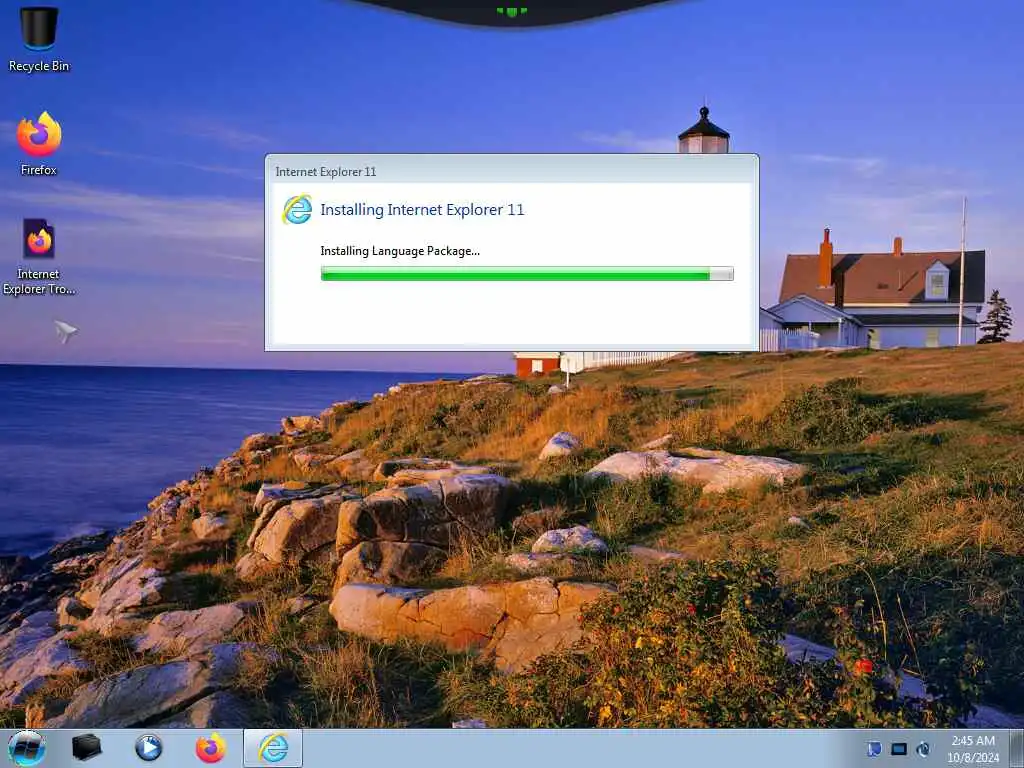Select the Firefox desktop shortcut
The width and height of the screenshot is (1024, 768).
39,144
